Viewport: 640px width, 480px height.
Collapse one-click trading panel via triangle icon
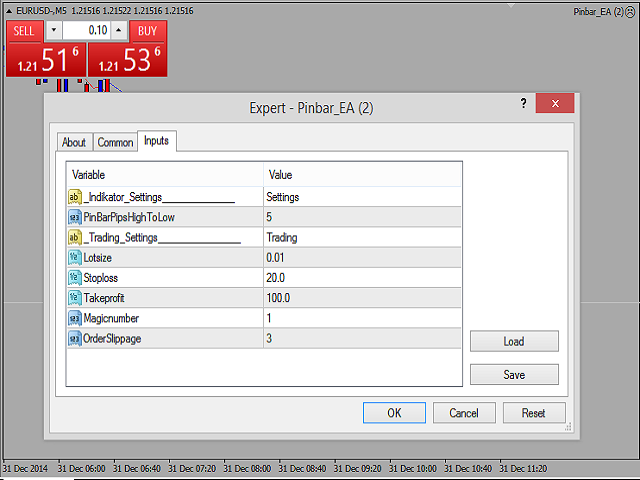tap(9, 11)
